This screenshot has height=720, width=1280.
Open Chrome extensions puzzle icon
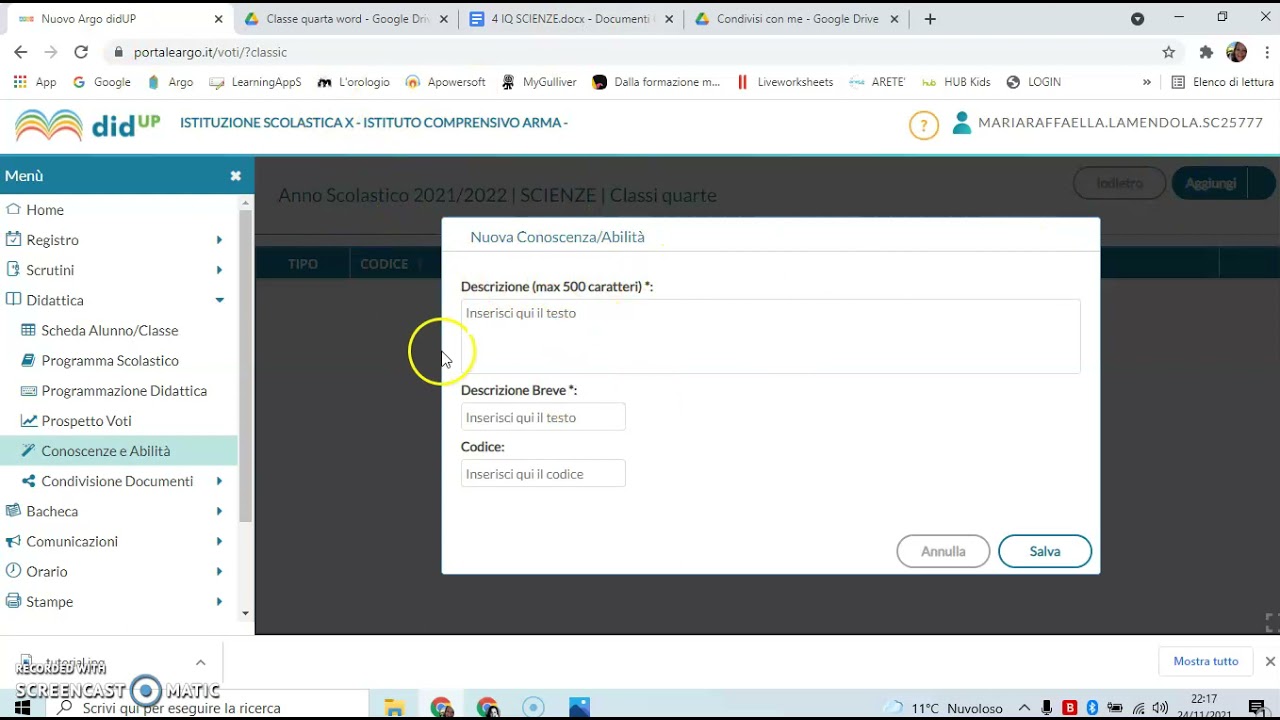tap(1206, 52)
